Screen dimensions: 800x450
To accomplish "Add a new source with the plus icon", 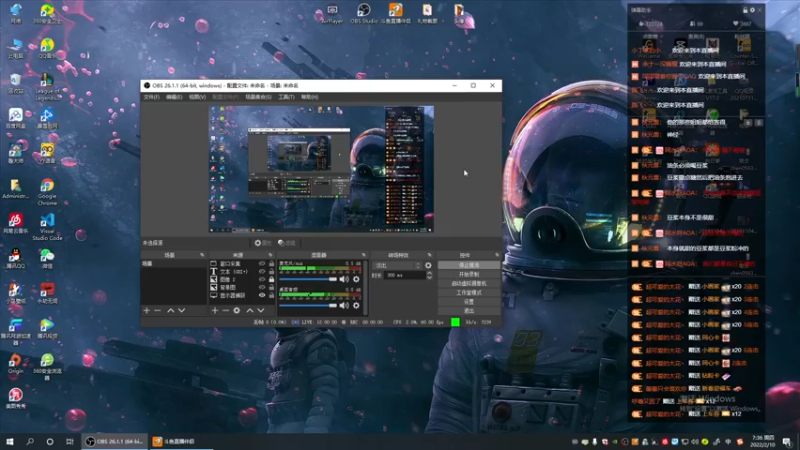I will point(214,310).
